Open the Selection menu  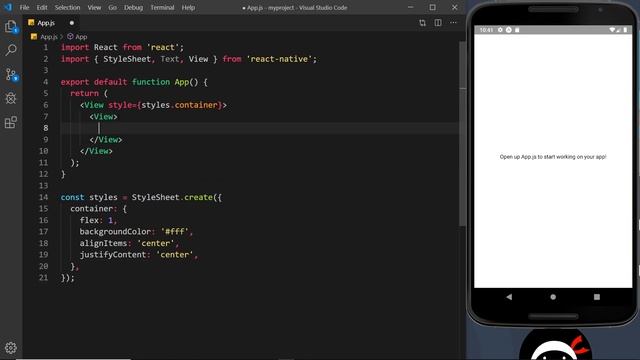coord(67,7)
